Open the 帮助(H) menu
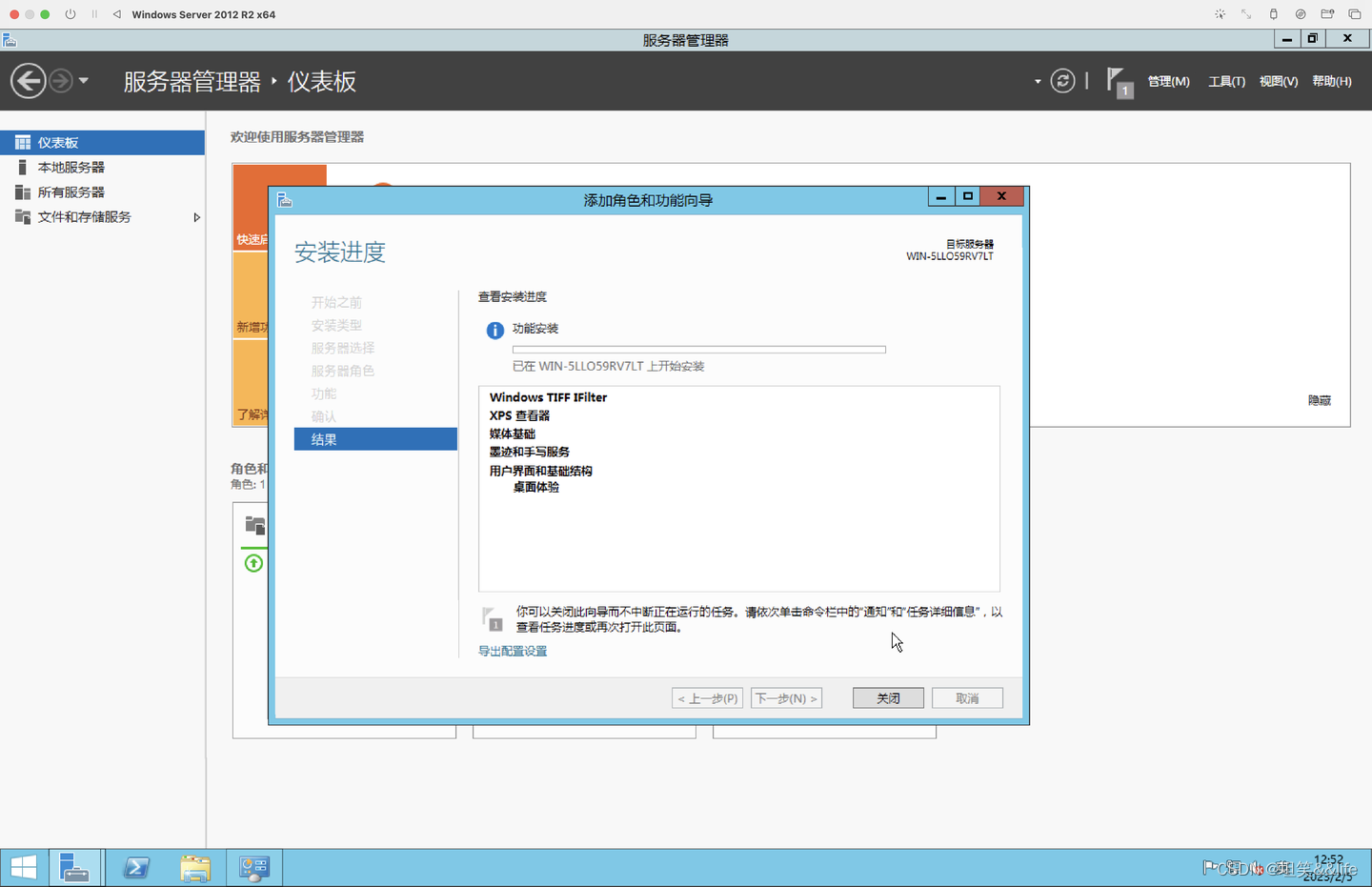Image resolution: width=1372 pixels, height=887 pixels. tap(1332, 82)
